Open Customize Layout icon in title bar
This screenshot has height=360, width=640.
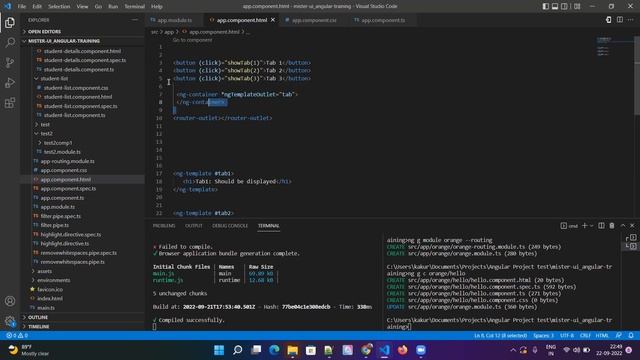577,6
